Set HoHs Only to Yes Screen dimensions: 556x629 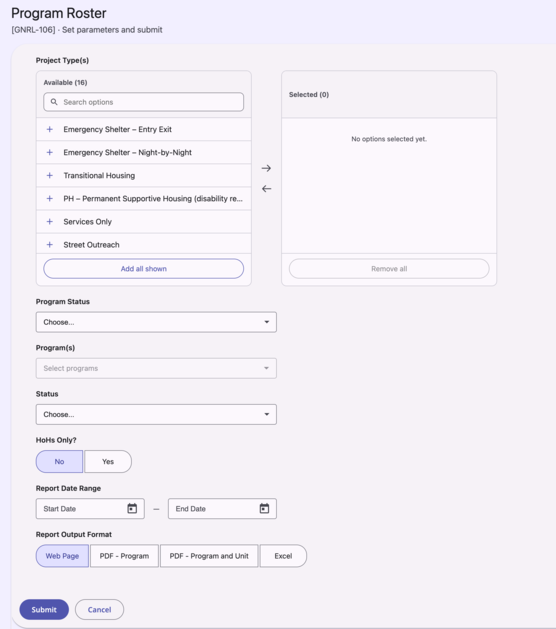pos(108,461)
